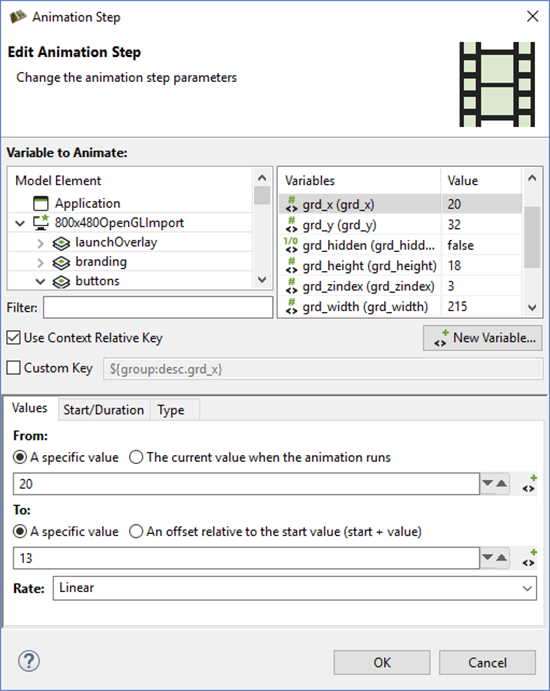This screenshot has width=550, height=691.
Task: Select the grd_width (grd_width) variable row
Action: pyautogui.click(x=400, y=307)
